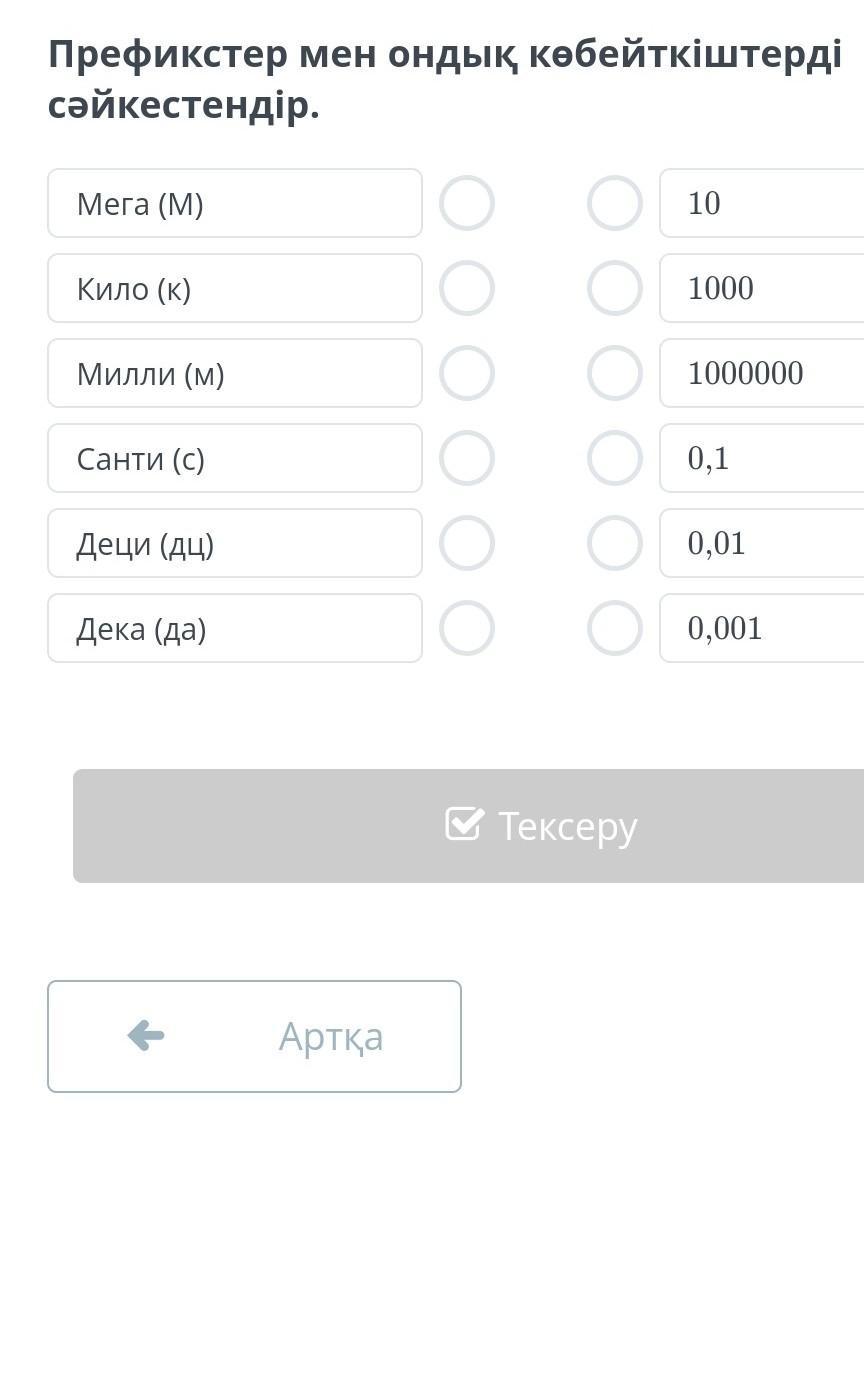Select the radio circle next to Мега (М)
Screen dimensions: 864x1389
pyautogui.click(x=467, y=203)
